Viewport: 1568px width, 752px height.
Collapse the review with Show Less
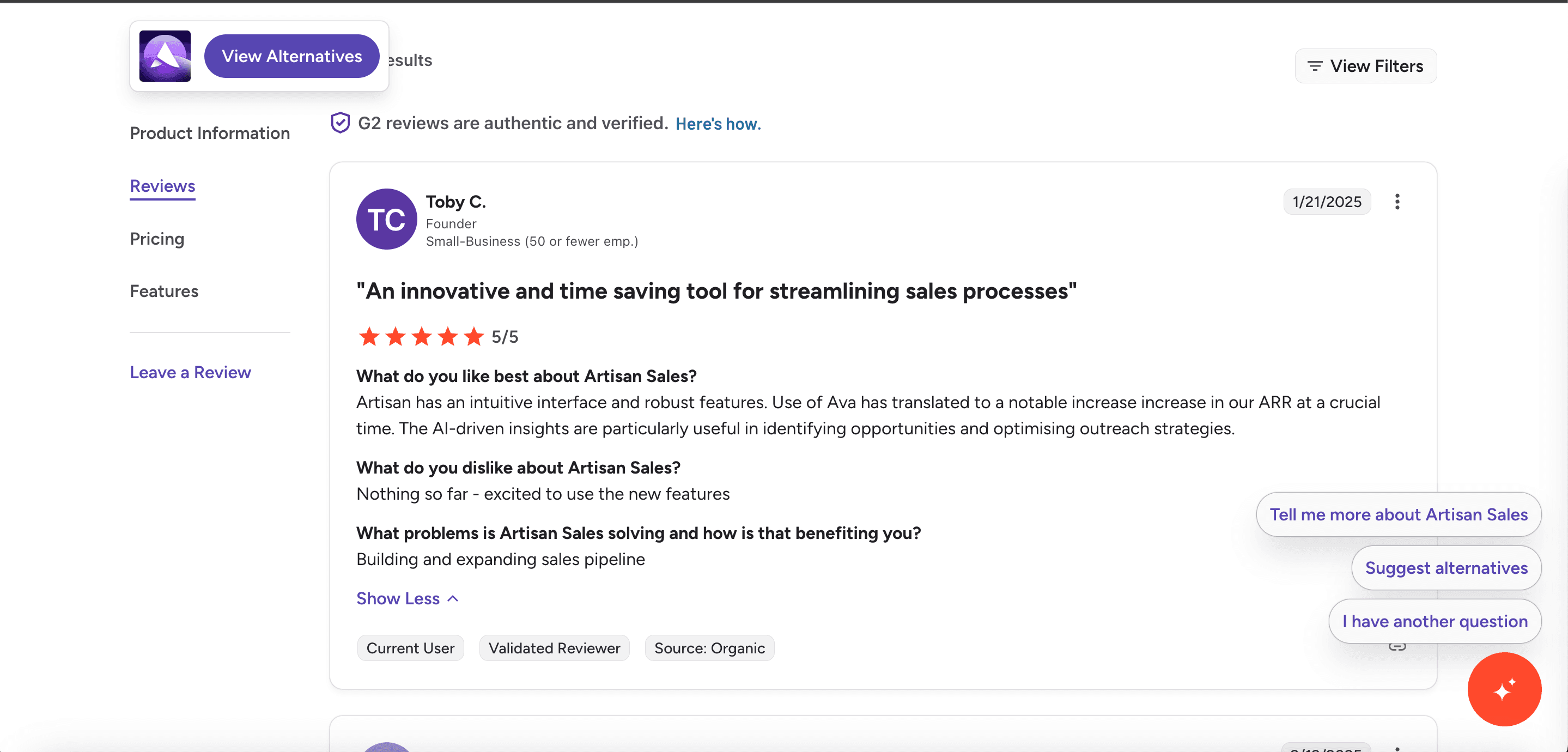pos(407,598)
